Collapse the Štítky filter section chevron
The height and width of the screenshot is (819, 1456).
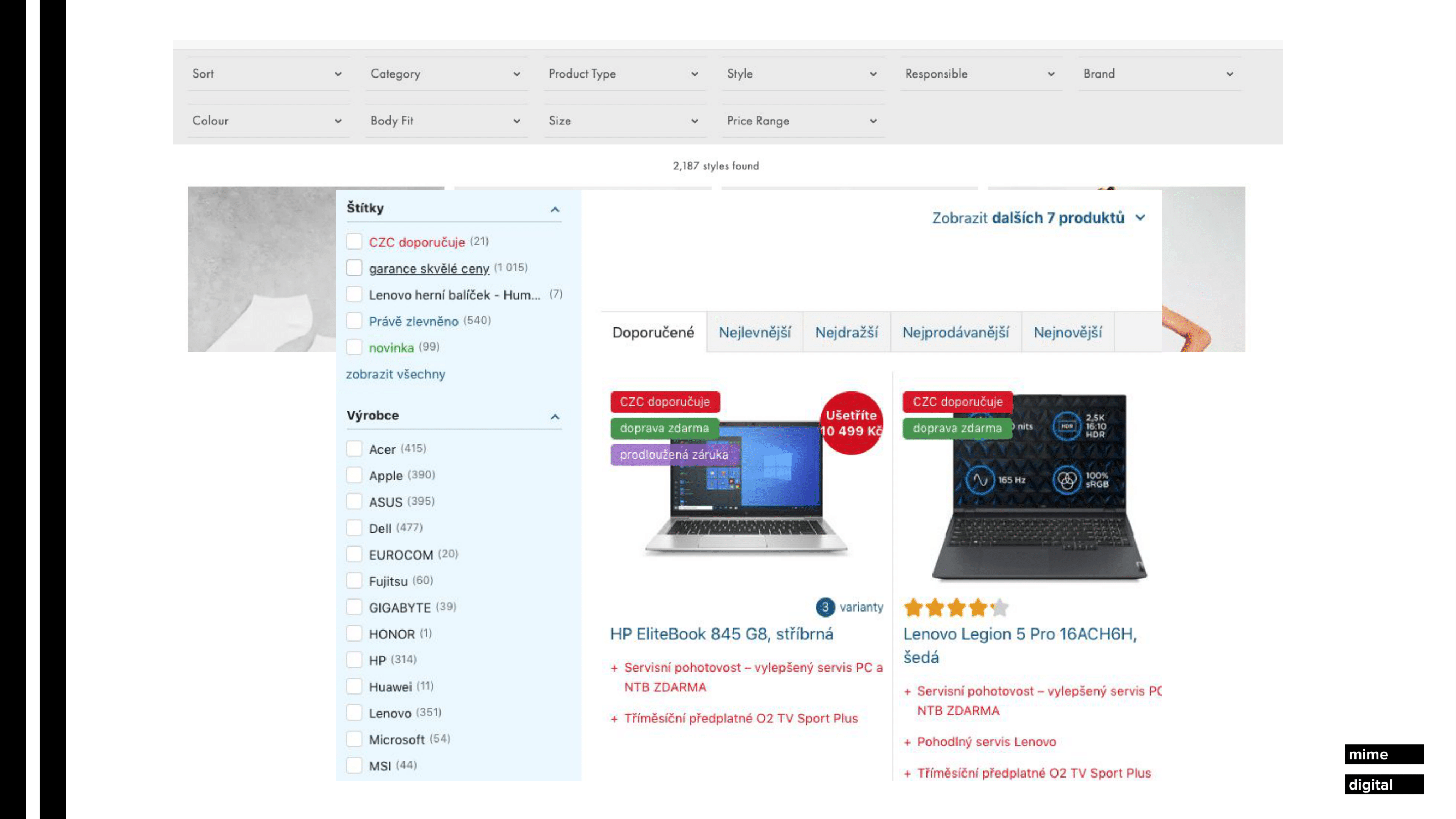[x=555, y=210]
